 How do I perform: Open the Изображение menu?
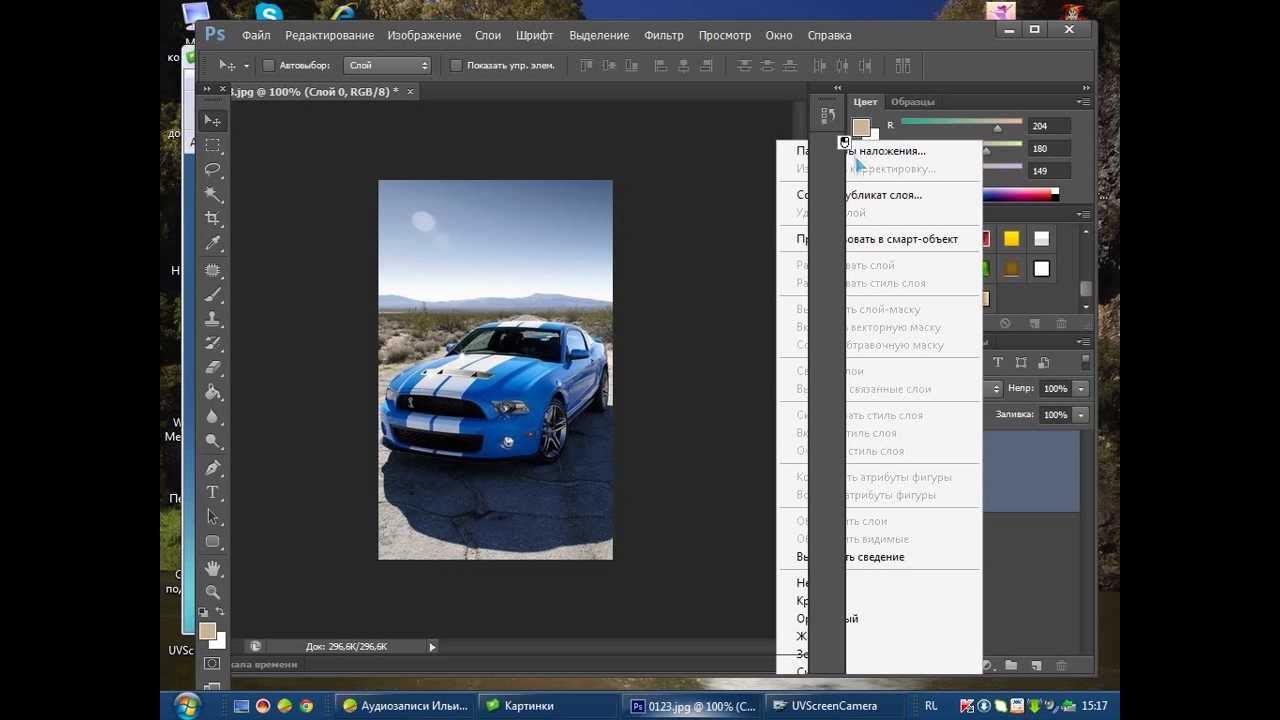tap(424, 35)
